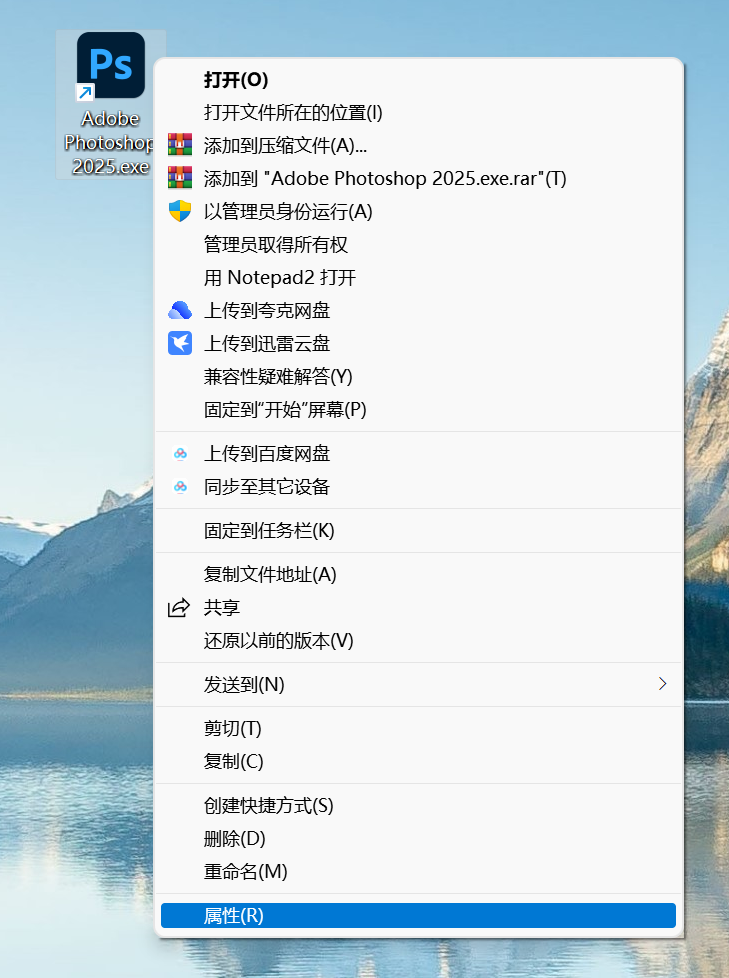Click the admin shield icon beside 以管理员身份运行
The width and height of the screenshot is (729, 978).
tap(180, 211)
